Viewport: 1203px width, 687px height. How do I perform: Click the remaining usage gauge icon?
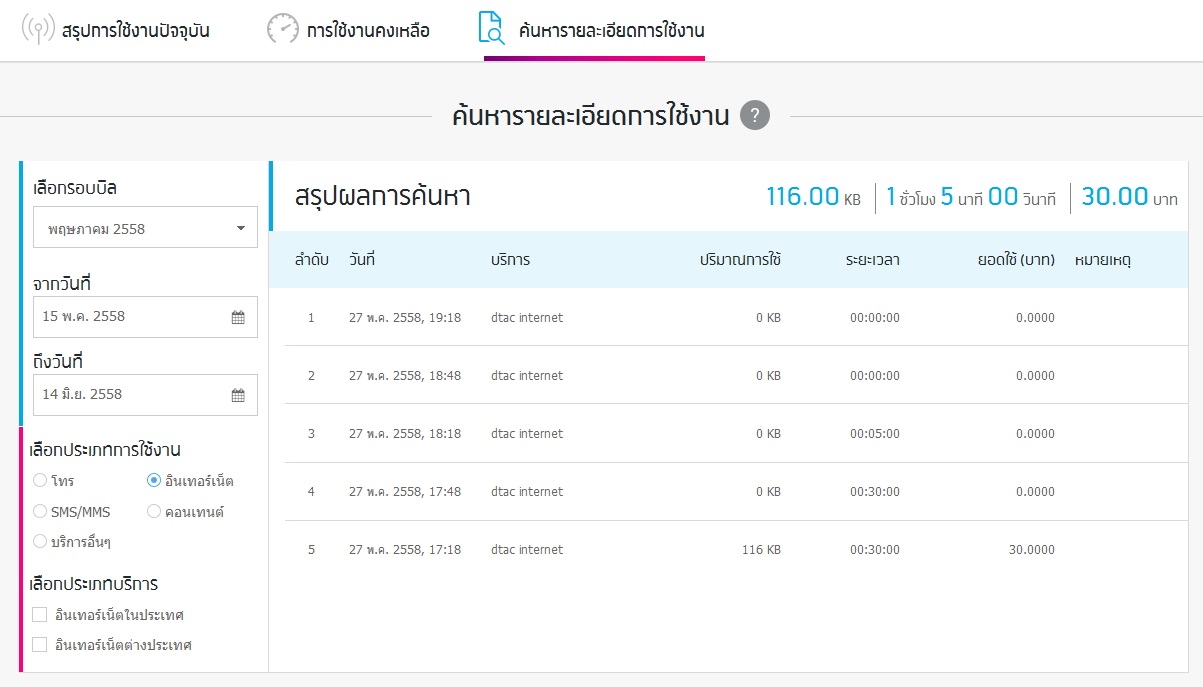283,29
